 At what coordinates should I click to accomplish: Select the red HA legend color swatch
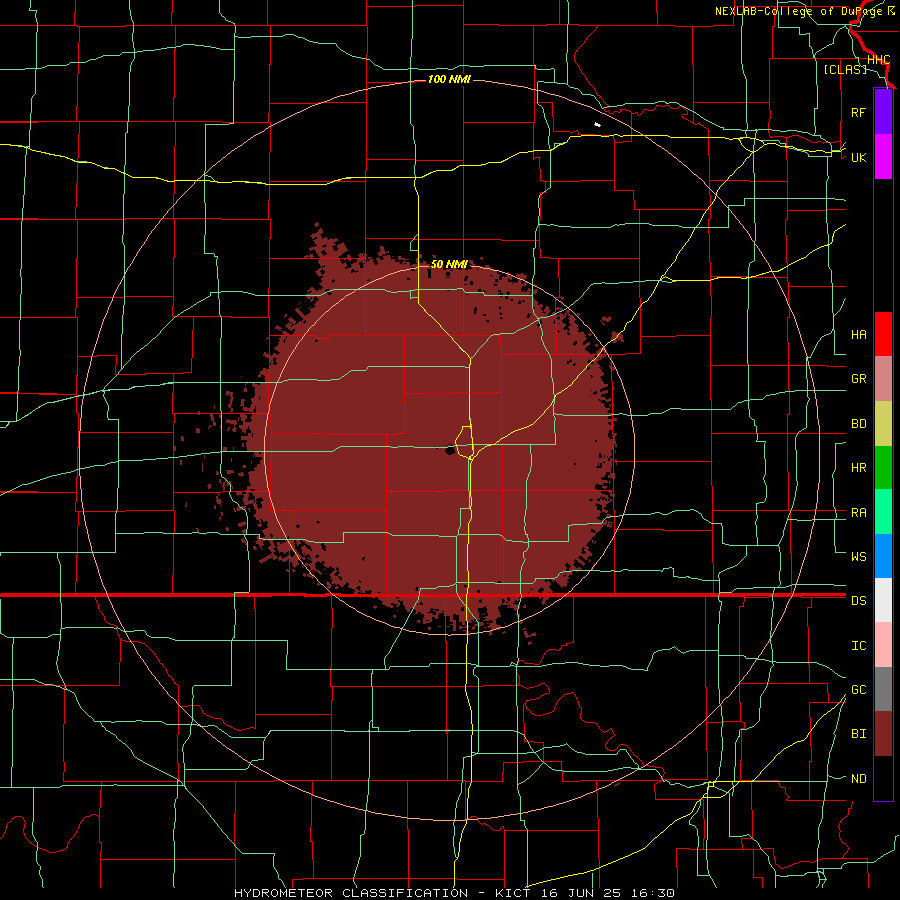883,334
